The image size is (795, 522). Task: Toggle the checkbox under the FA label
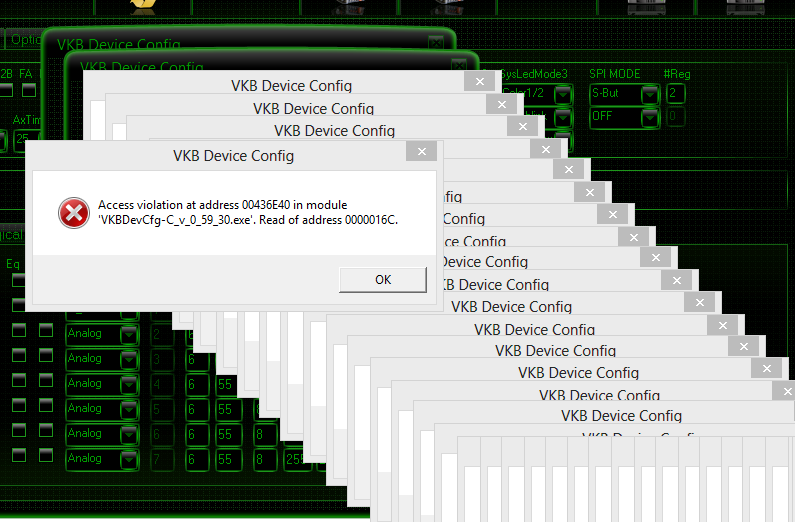(x=29, y=90)
